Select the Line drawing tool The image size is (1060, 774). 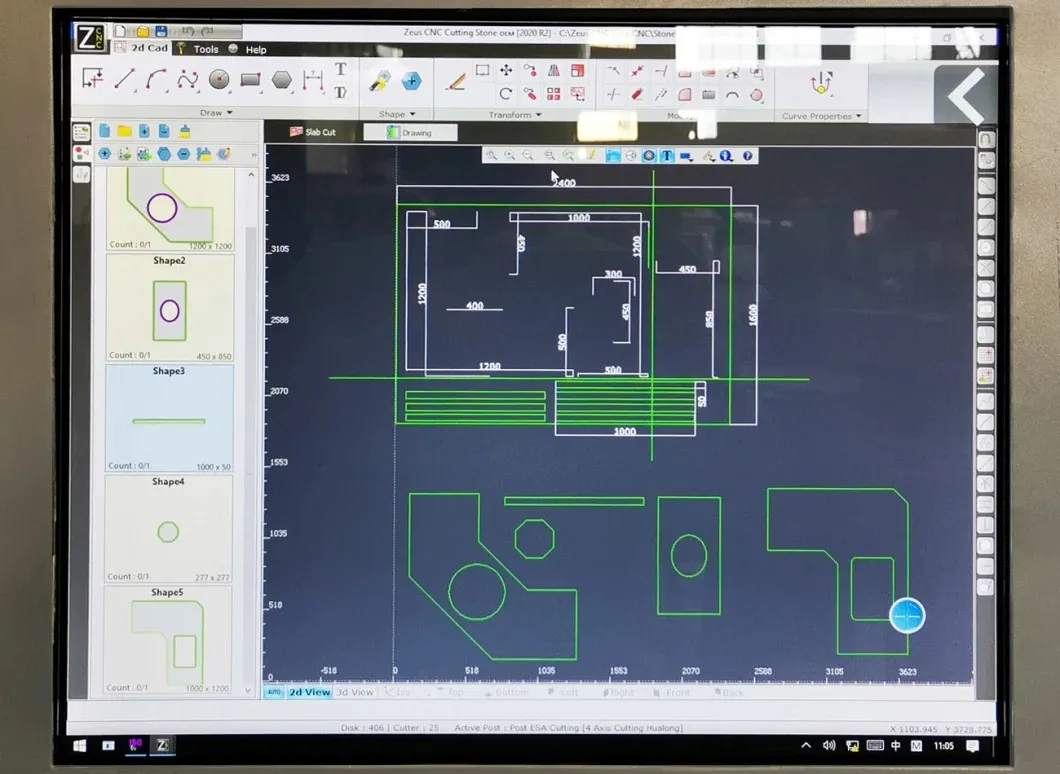pos(124,79)
